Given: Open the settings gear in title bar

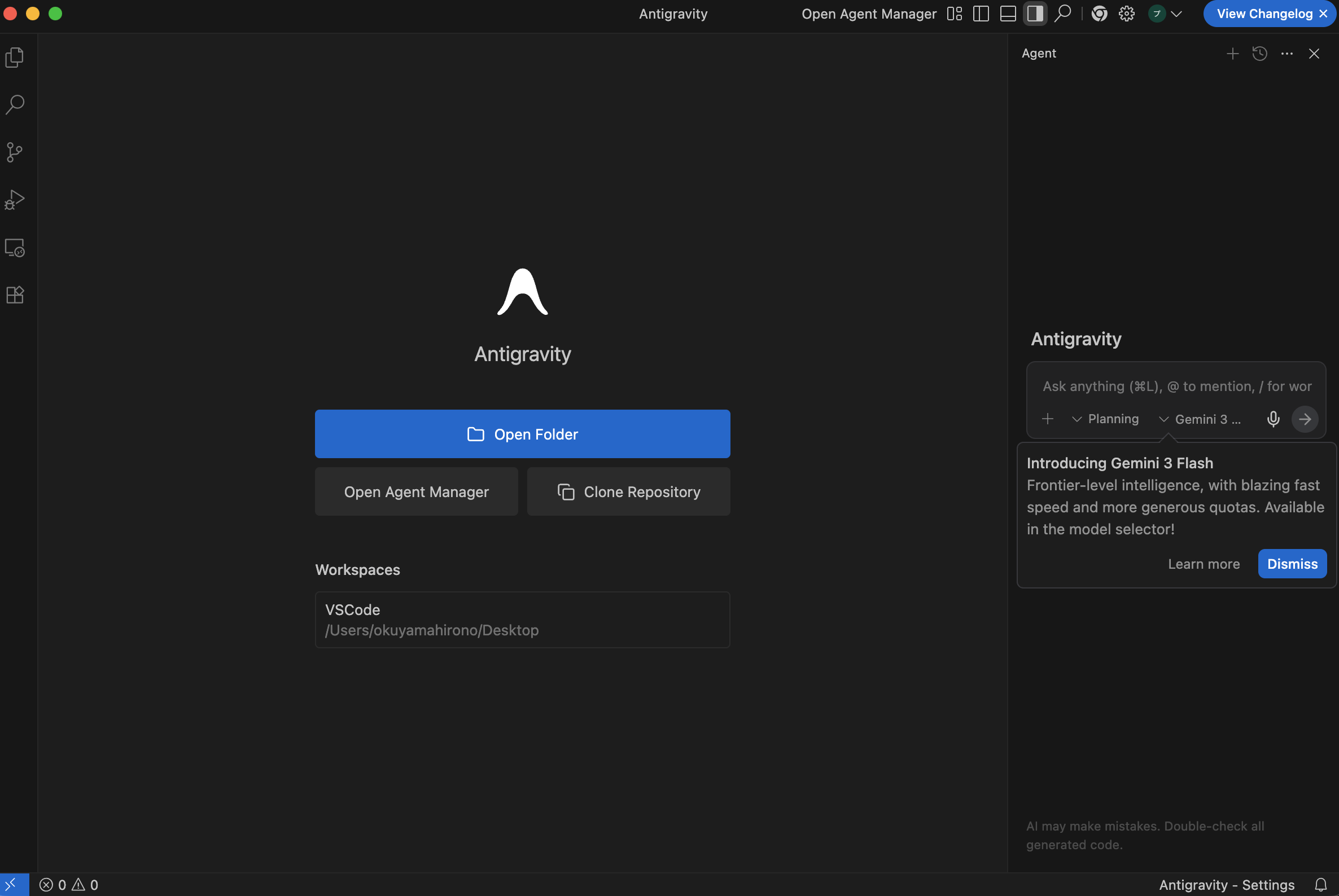Looking at the screenshot, I should click(x=1126, y=14).
